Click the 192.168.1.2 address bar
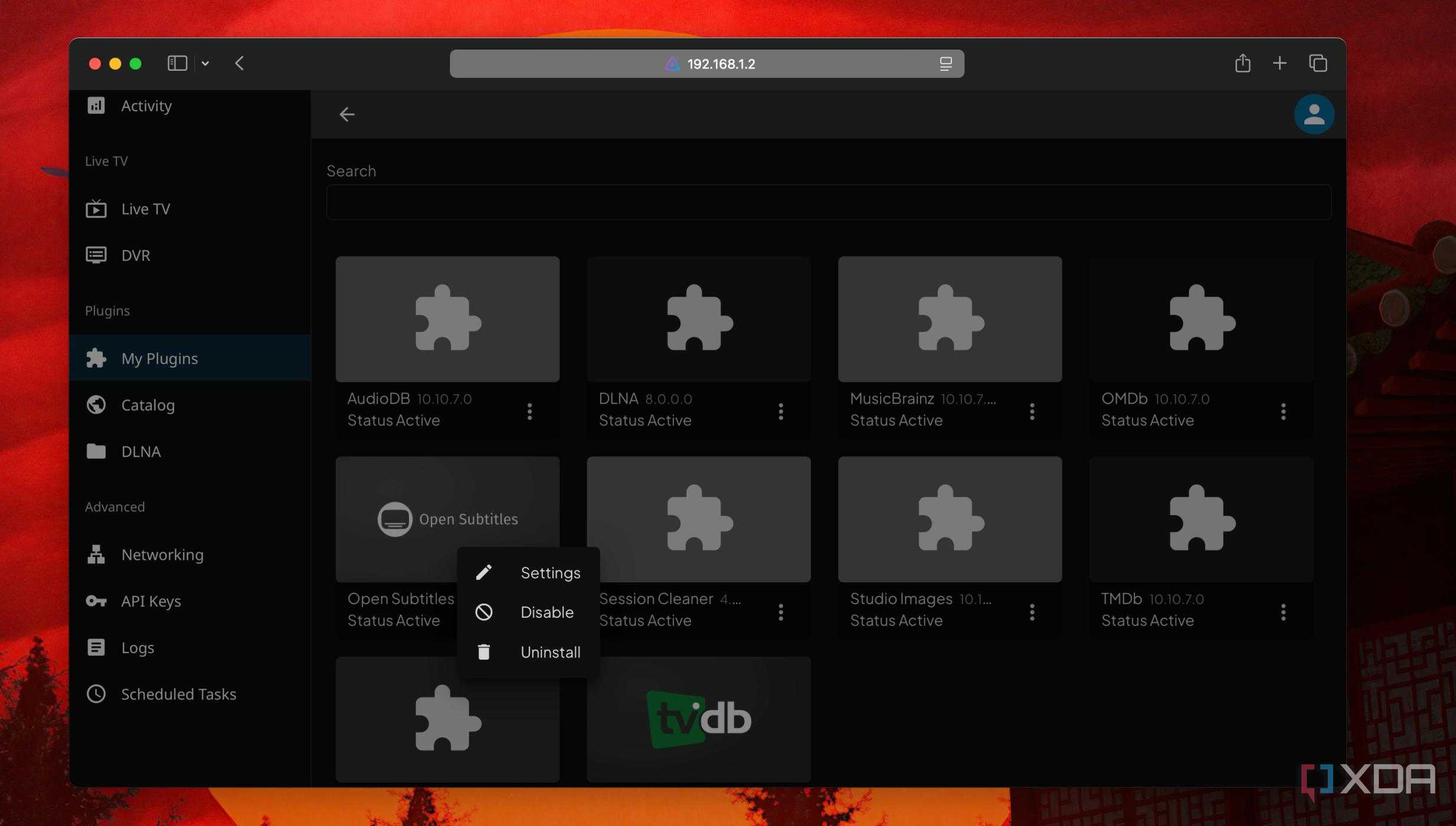1456x826 pixels. 706,64
